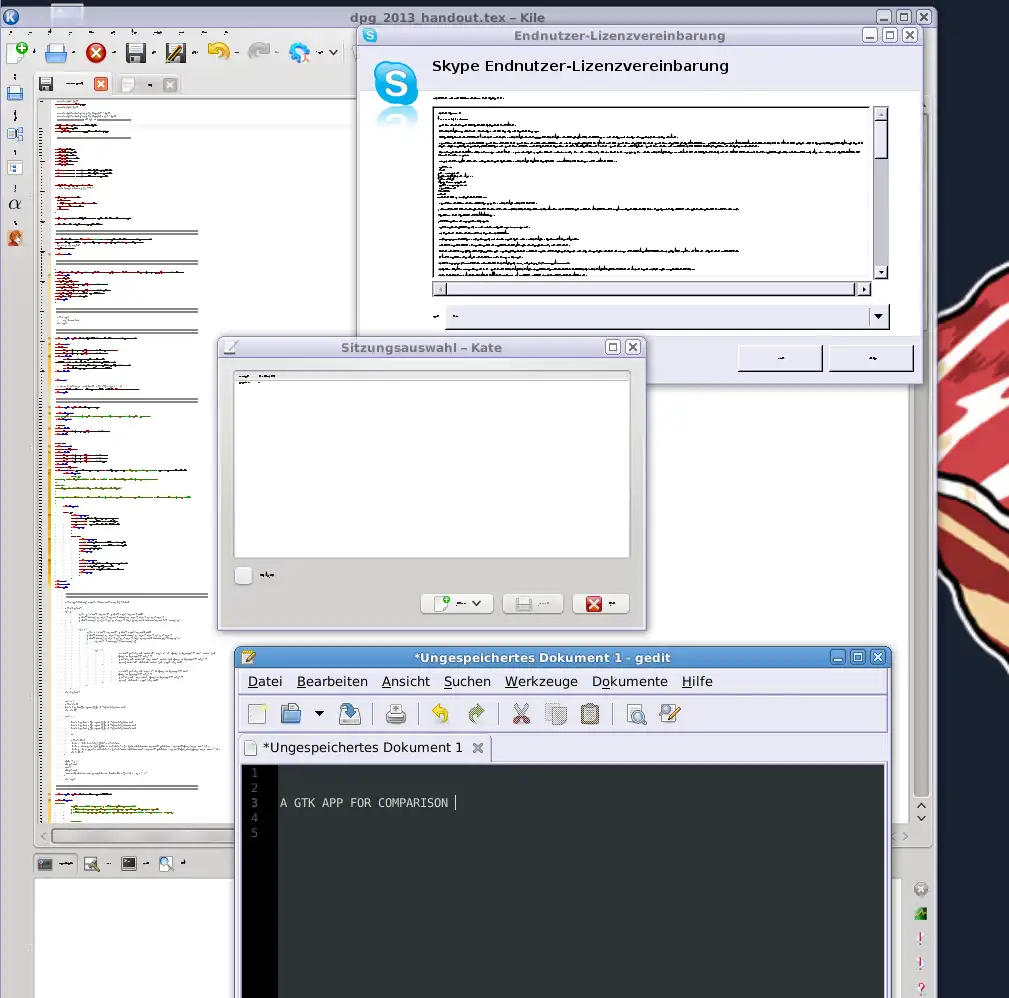1009x998 pixels.
Task: Open the Konsole tab icon in Kile bottom bar
Action: (x=136, y=864)
